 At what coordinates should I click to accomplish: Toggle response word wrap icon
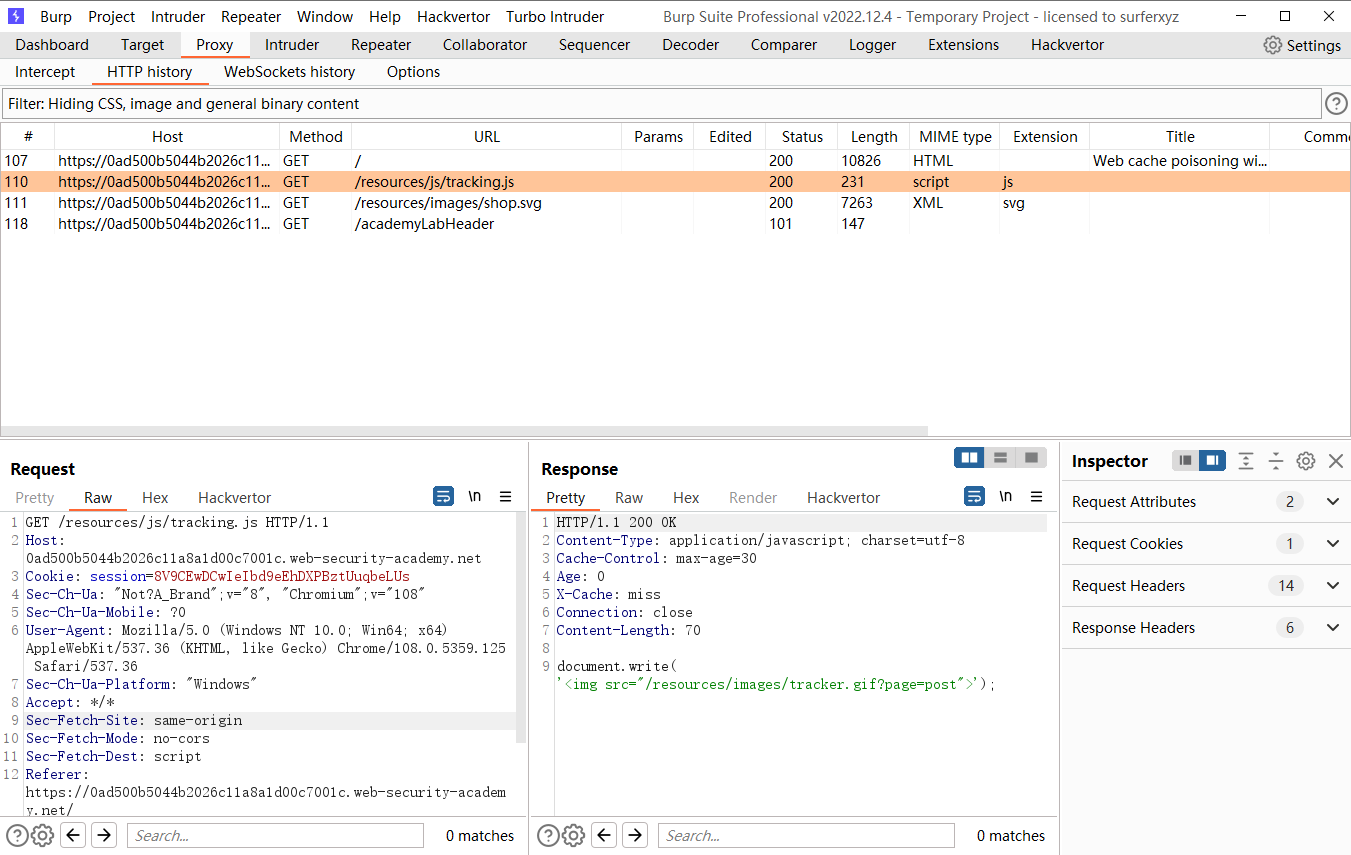click(x=974, y=496)
